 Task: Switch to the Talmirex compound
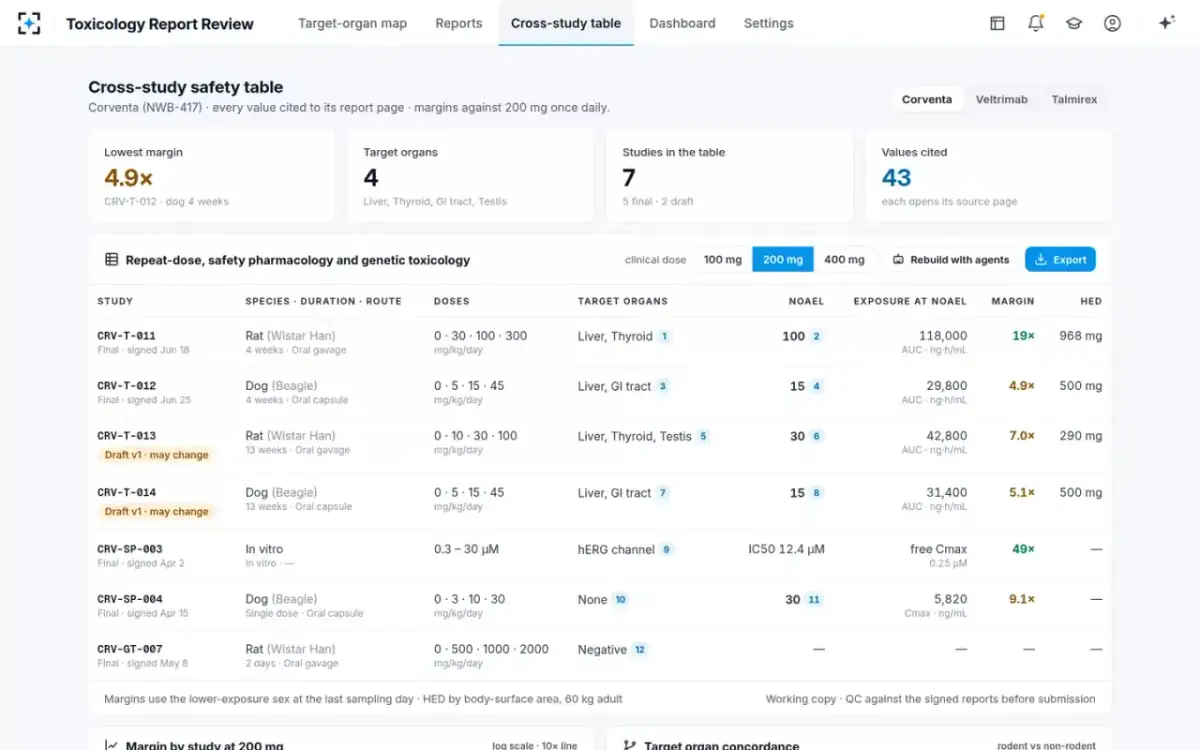coord(1074,100)
